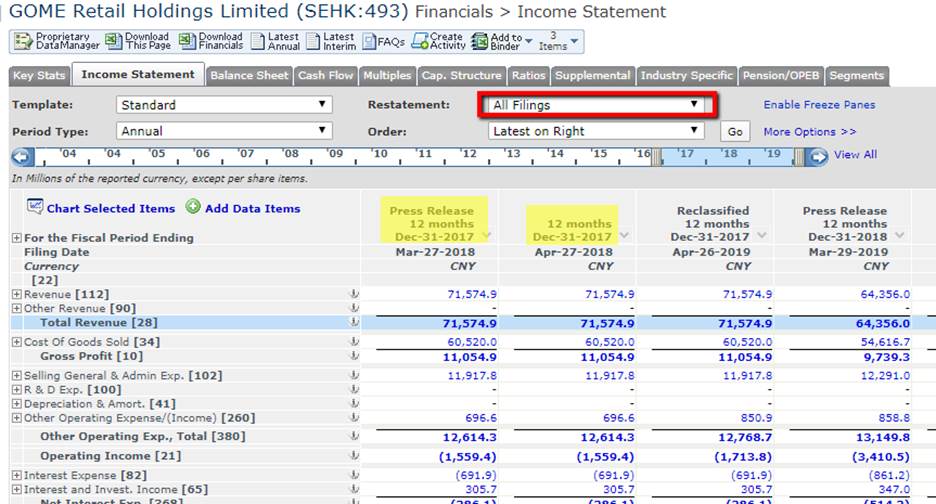Expand Selling General & Admin Exp. row
936x504 pixels.
(17, 376)
